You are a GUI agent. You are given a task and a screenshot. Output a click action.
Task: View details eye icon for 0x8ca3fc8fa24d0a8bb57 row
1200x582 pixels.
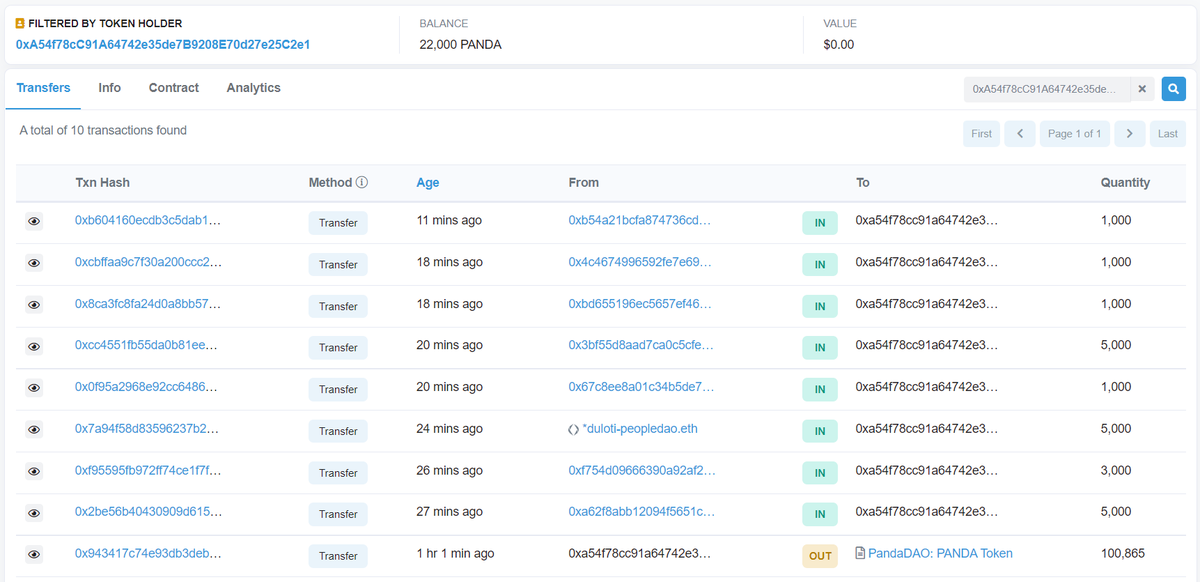pos(34,305)
